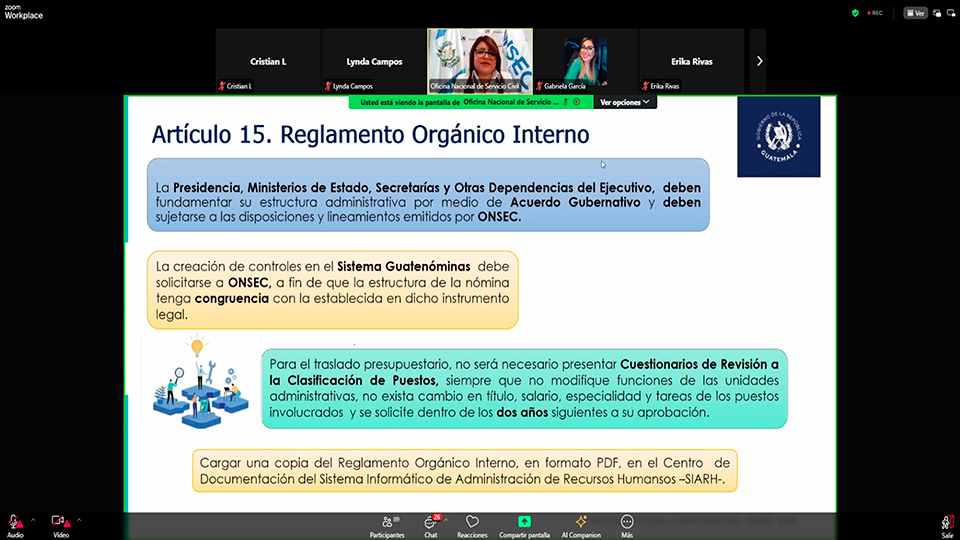Select Gabriela García's video thumbnail
Image resolution: width=960 pixels, height=540 pixels.
[585, 60]
